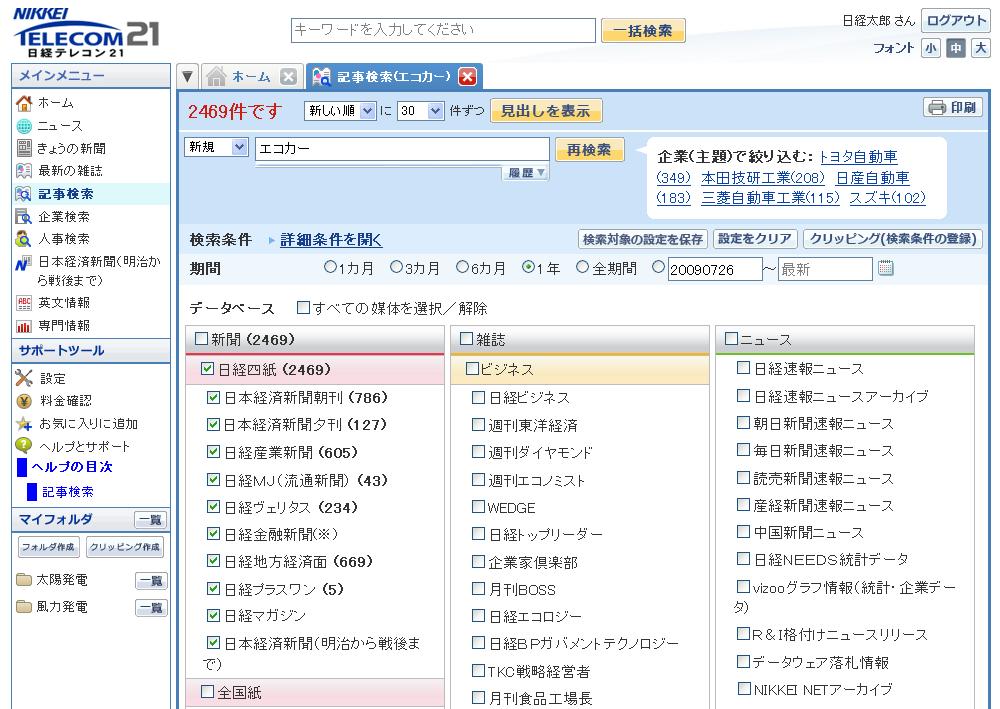Click クリッピング作成 button
Screen dimensions: 1000x709
click(124, 547)
